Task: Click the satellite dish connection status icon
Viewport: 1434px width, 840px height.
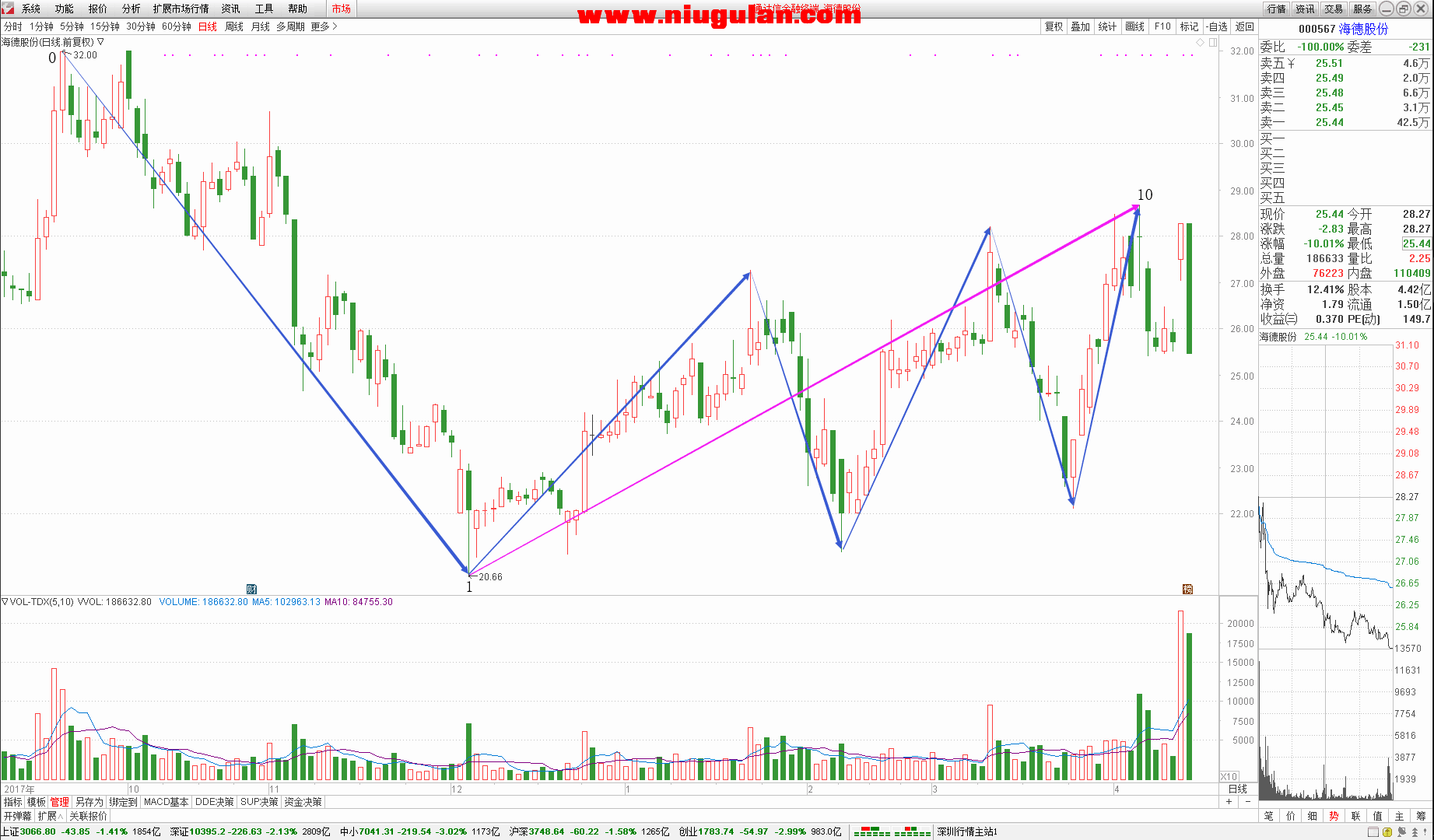Action: [1401, 832]
